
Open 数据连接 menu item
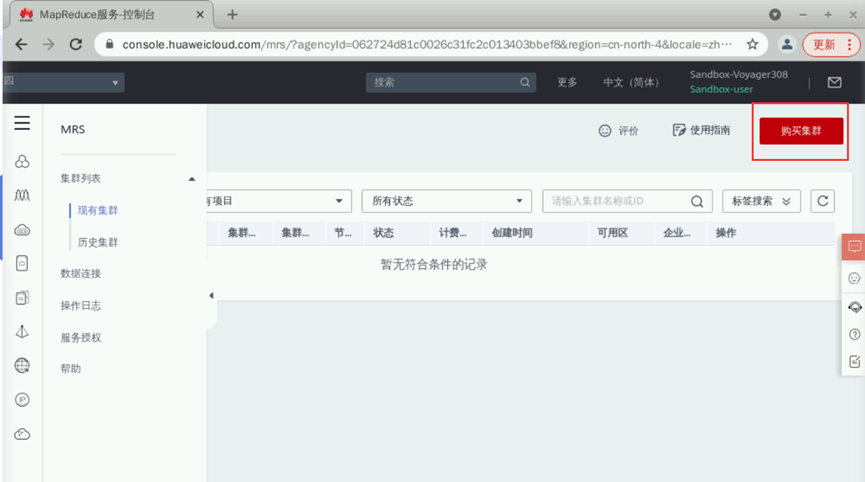[x=81, y=273]
